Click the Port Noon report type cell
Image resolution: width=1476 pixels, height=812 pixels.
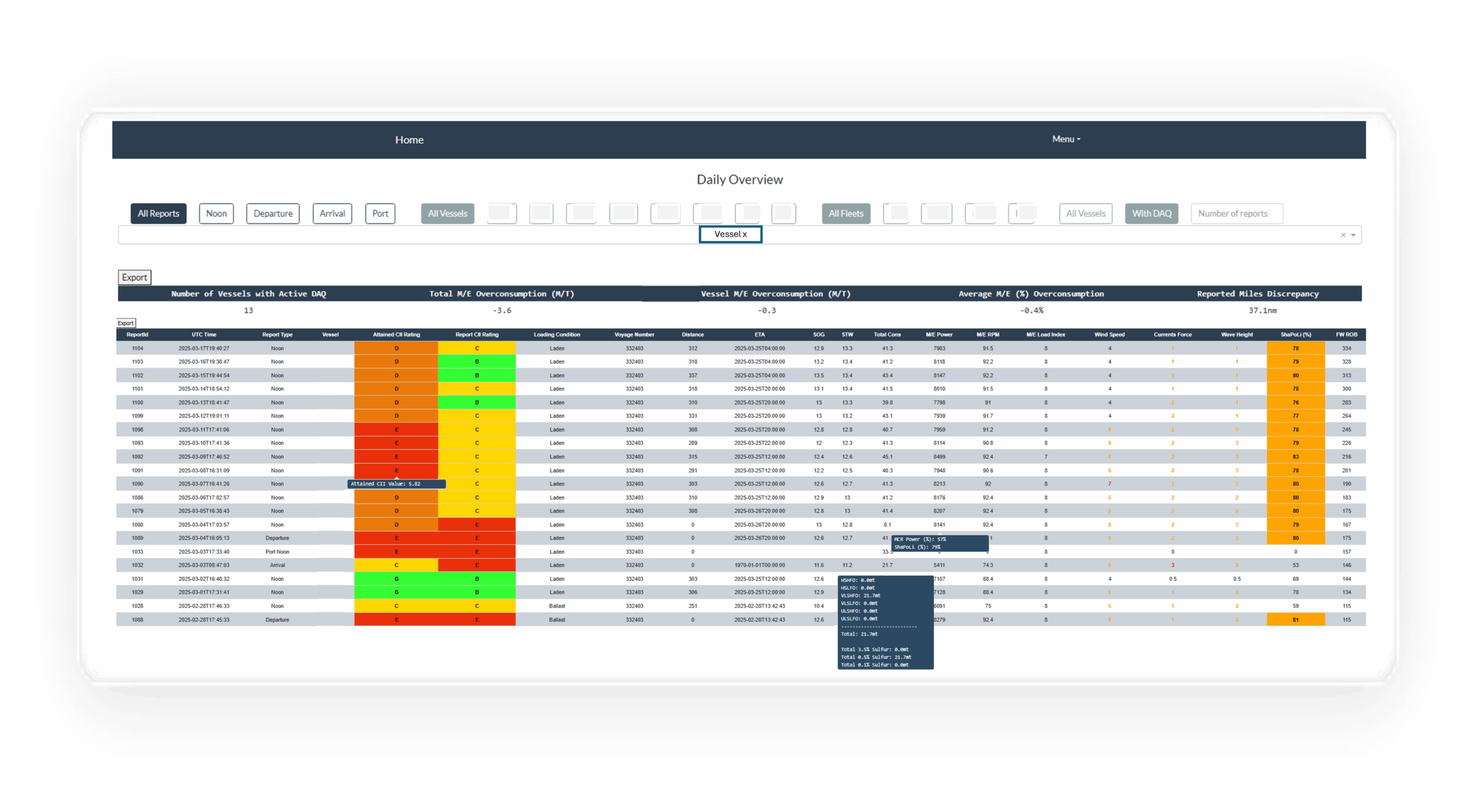point(277,552)
